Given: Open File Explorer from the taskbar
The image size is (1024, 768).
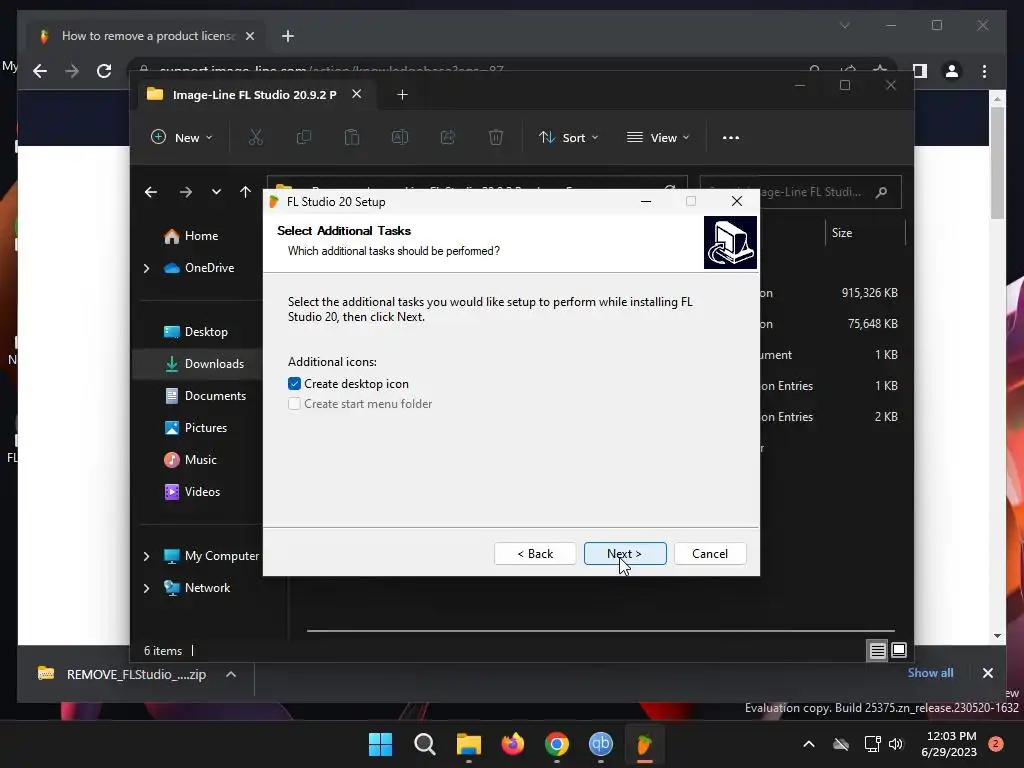Looking at the screenshot, I should [468, 744].
